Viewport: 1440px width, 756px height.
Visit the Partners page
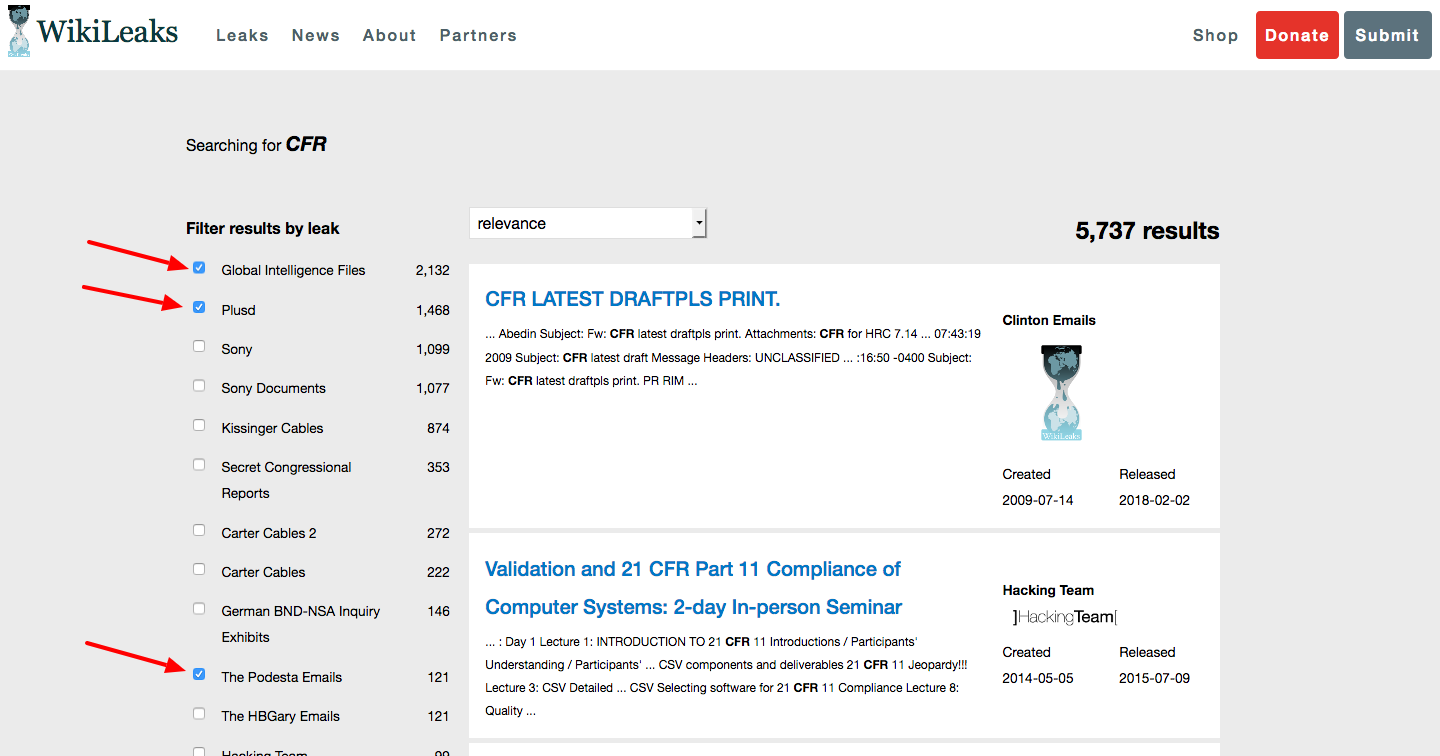478,35
